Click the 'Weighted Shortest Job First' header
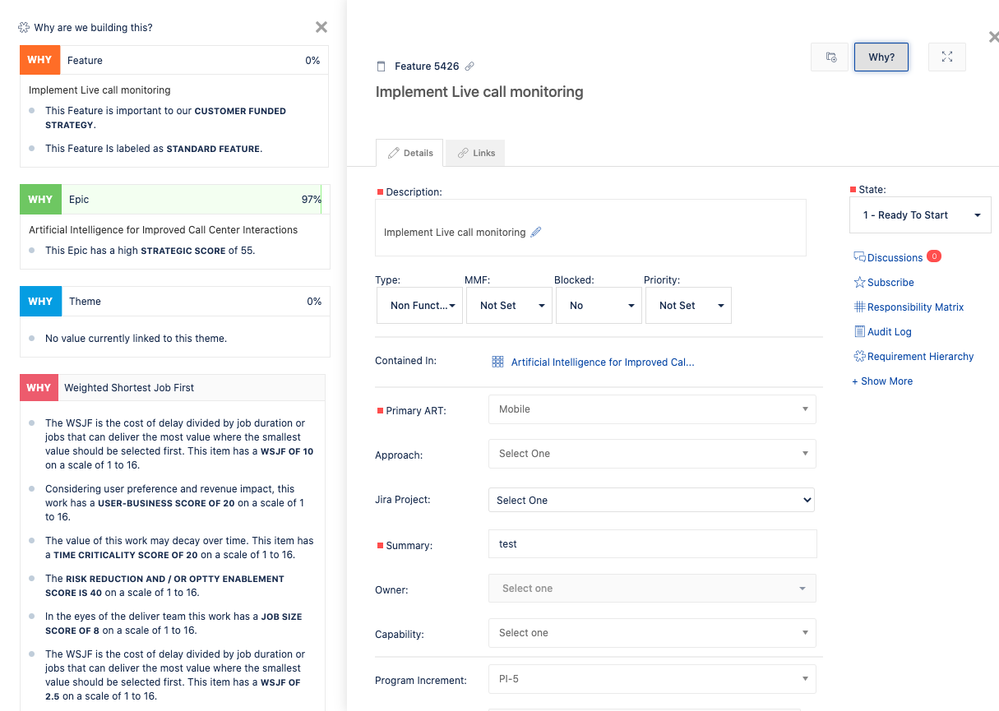This screenshot has width=999, height=711. (173, 387)
